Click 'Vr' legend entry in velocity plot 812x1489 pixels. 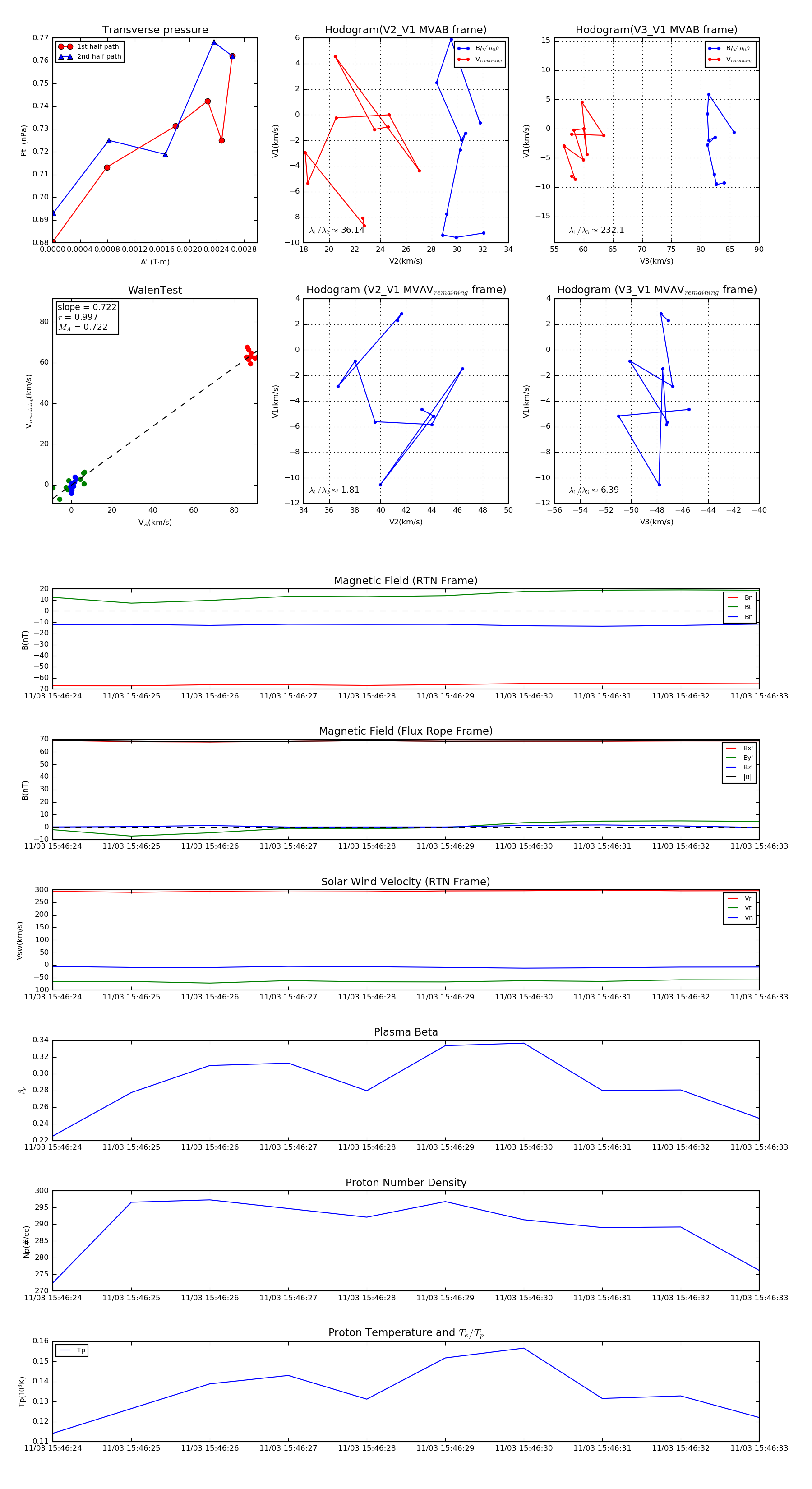point(740,898)
